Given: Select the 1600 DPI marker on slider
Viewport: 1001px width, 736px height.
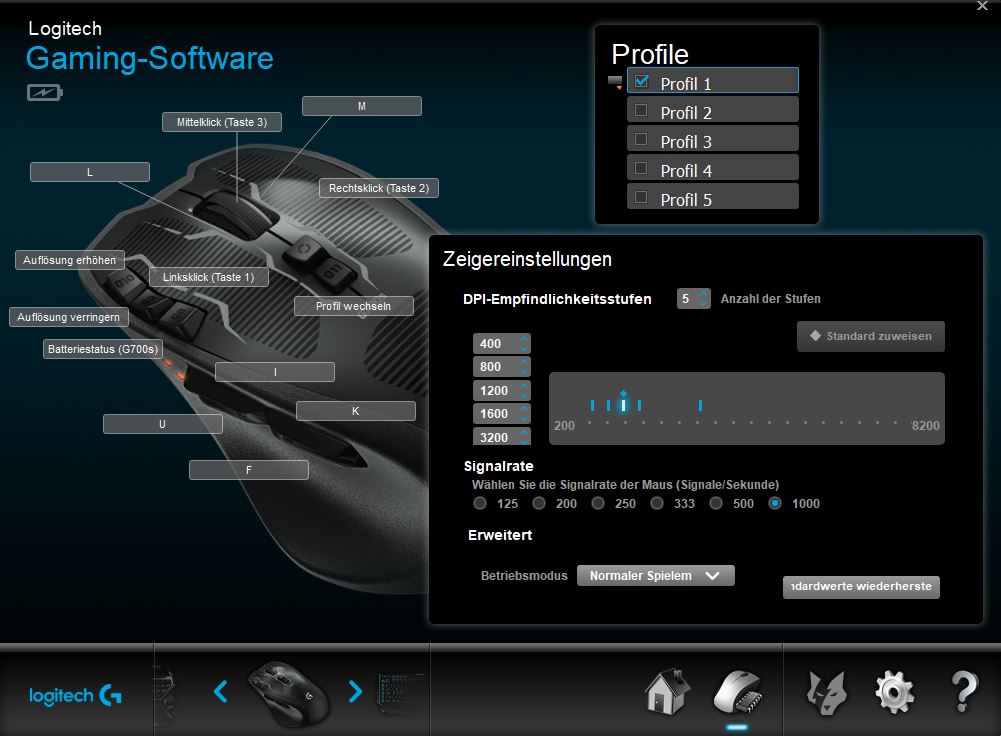Looking at the screenshot, I should [x=640, y=405].
